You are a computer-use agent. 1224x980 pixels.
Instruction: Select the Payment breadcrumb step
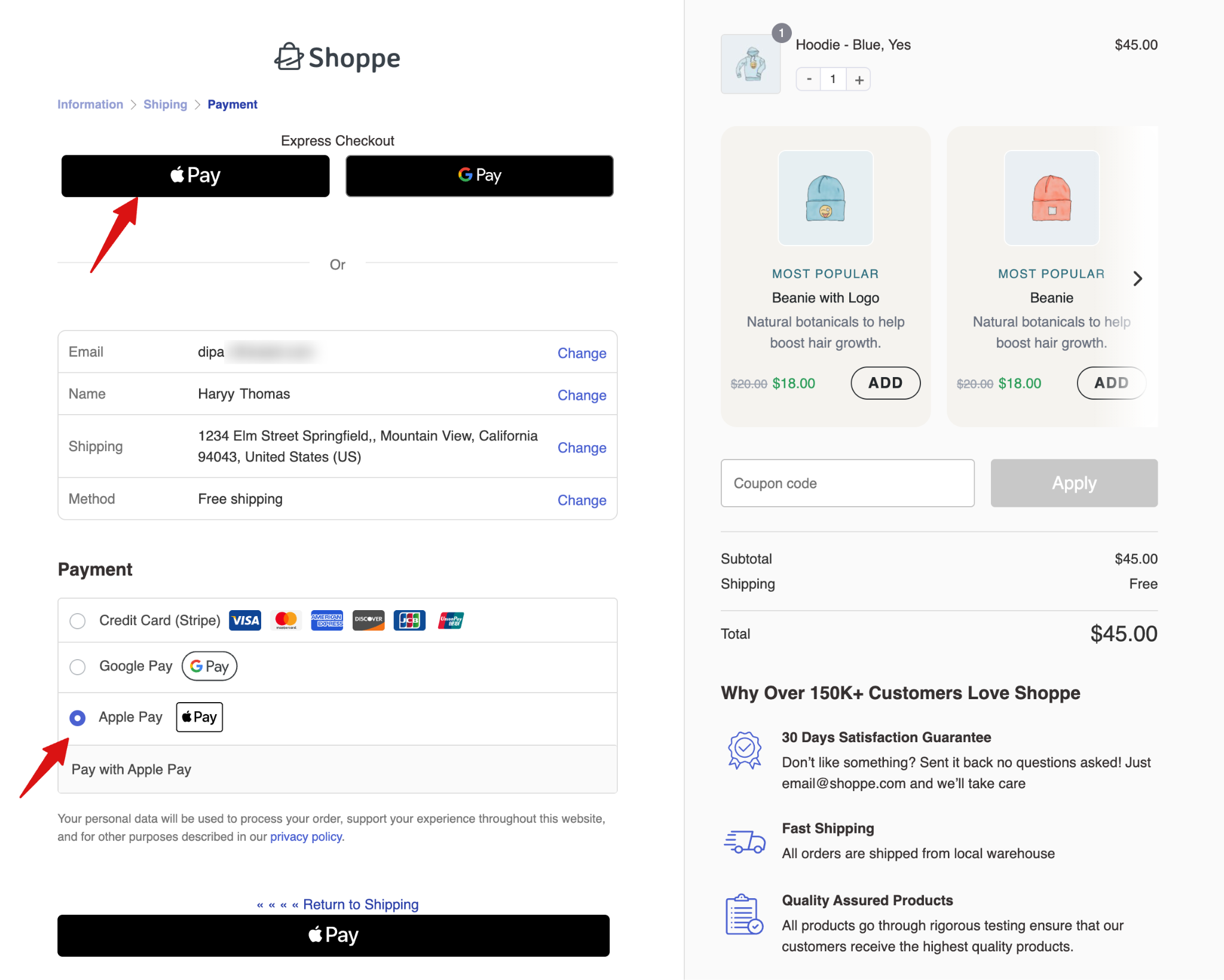[x=232, y=105]
